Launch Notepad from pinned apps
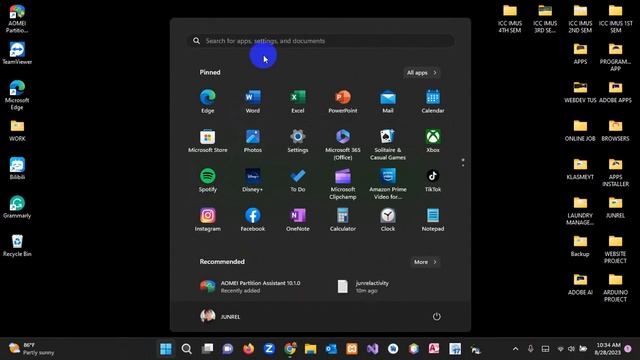This screenshot has width=640, height=360. [433, 220]
